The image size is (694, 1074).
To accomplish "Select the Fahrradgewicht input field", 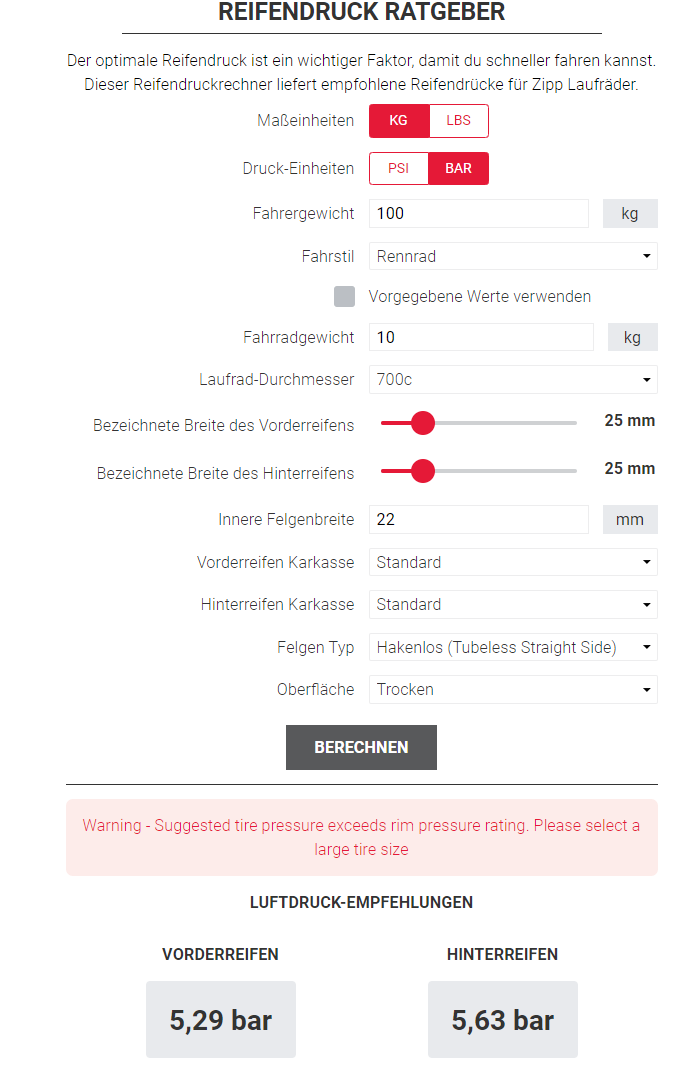I will click(480, 337).
